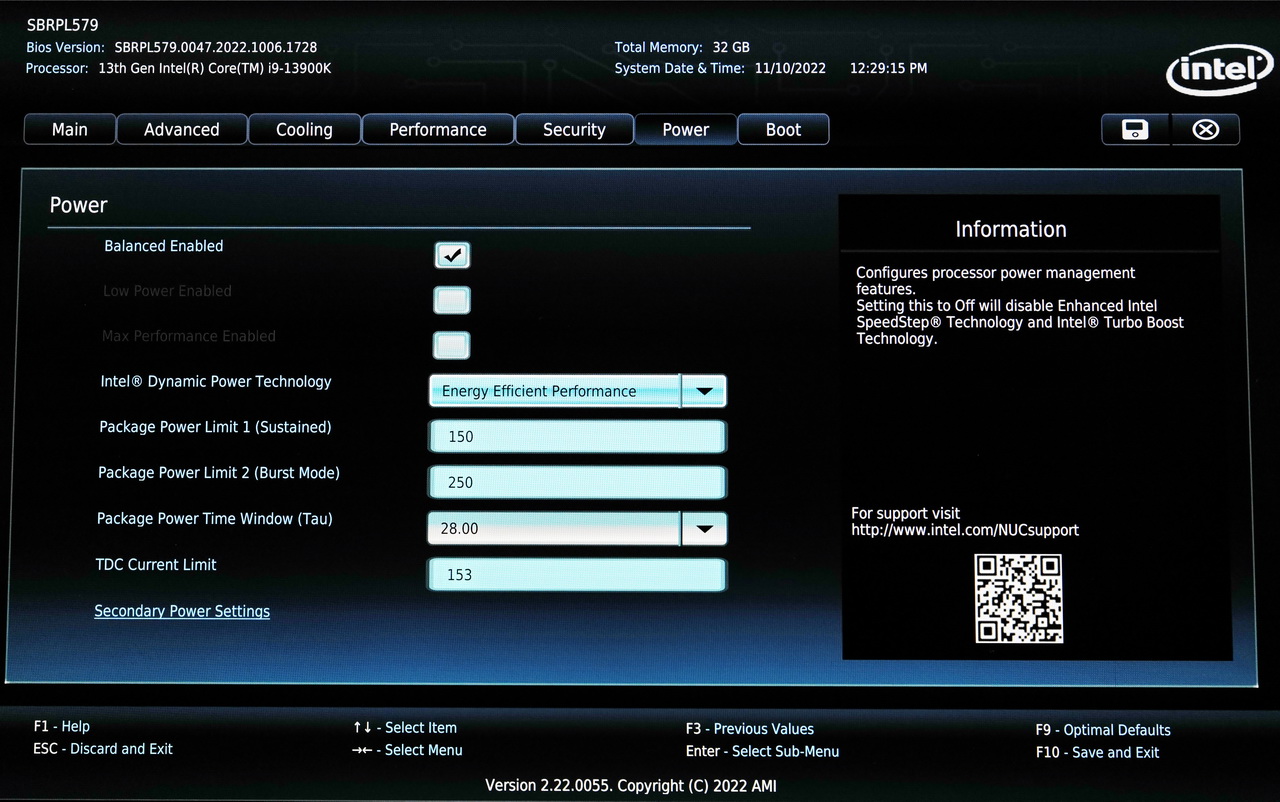Click the floppy disk save icon
The image size is (1280, 802).
[x=1135, y=130]
